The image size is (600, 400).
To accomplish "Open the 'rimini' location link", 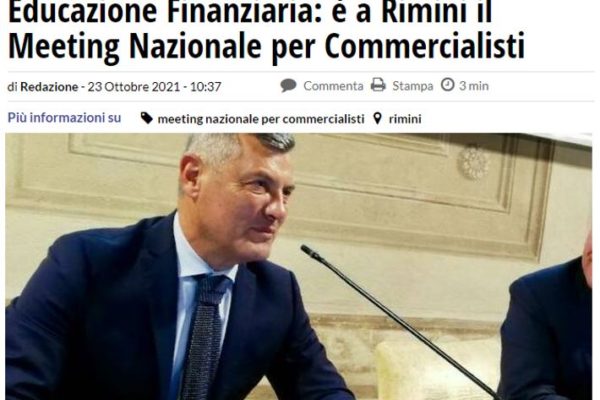I will [405, 119].
